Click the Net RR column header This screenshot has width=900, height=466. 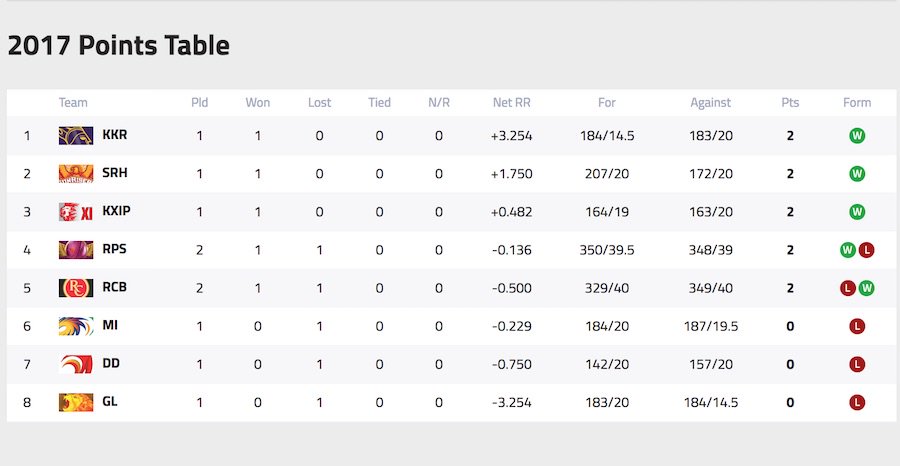pyautogui.click(x=511, y=103)
